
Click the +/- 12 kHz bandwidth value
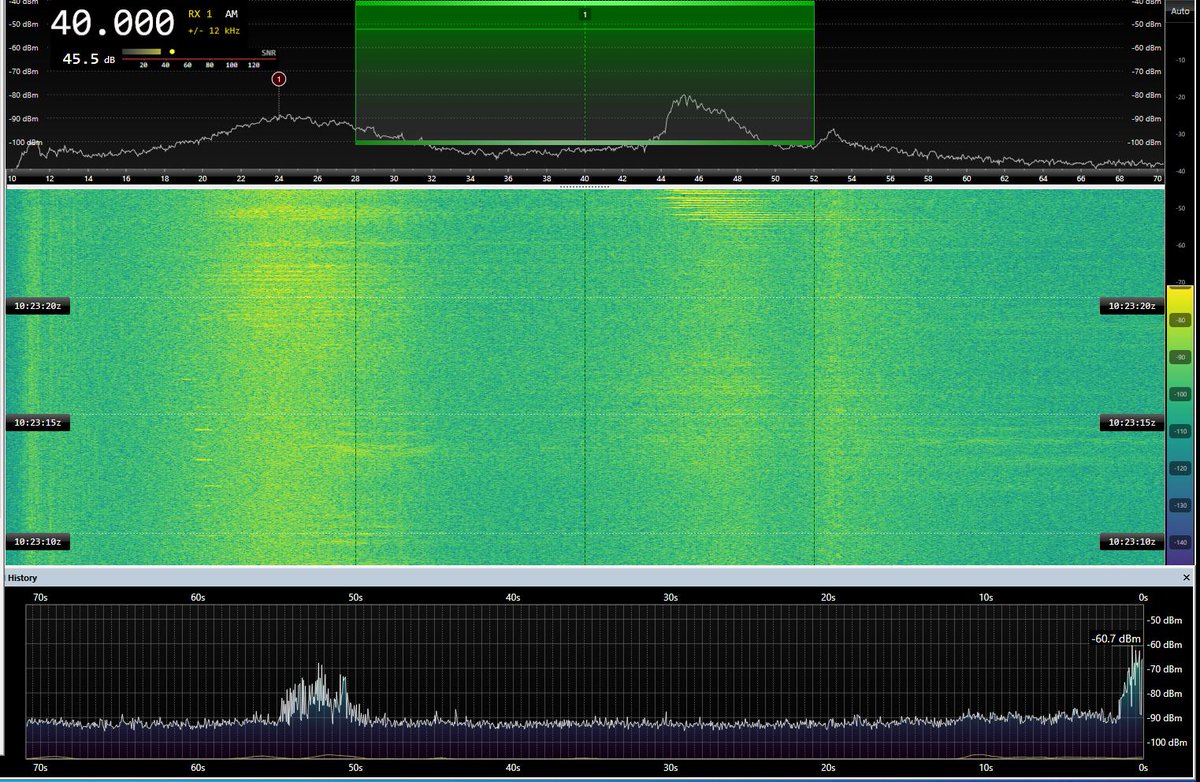point(212,31)
